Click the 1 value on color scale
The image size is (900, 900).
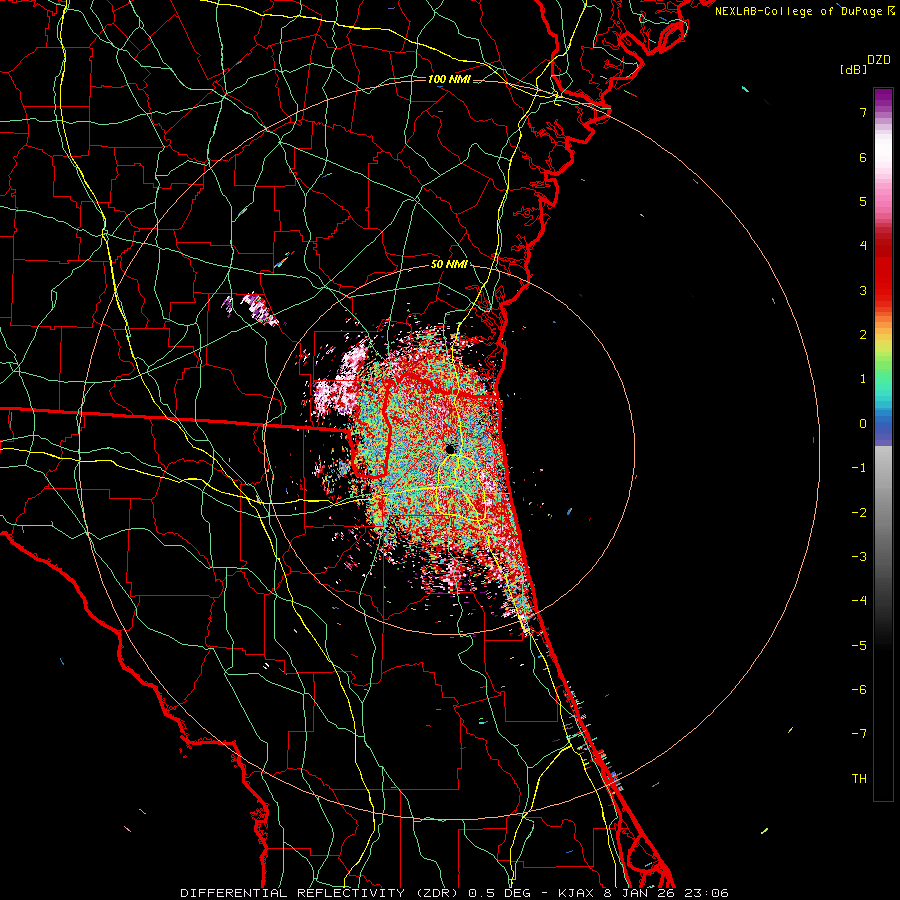pos(863,379)
